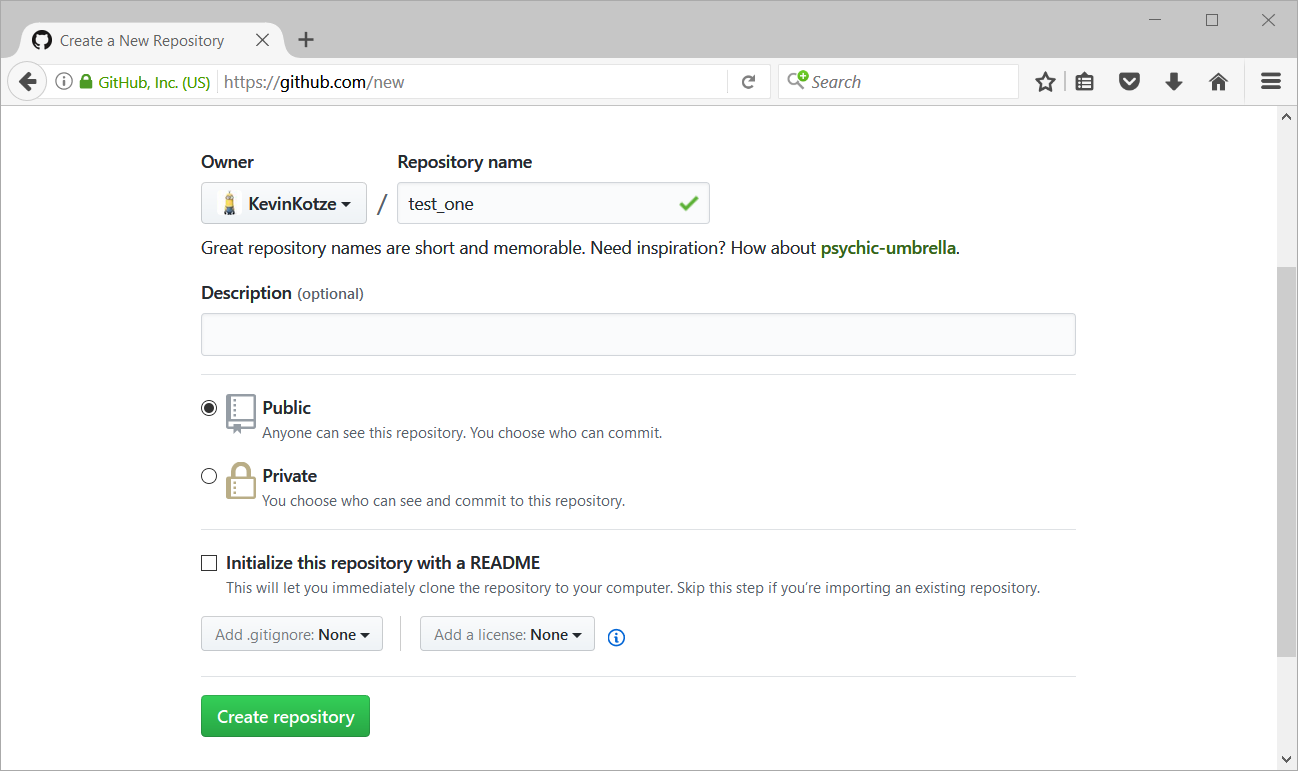Open the downloads arrow icon
1298x771 pixels.
1174,82
